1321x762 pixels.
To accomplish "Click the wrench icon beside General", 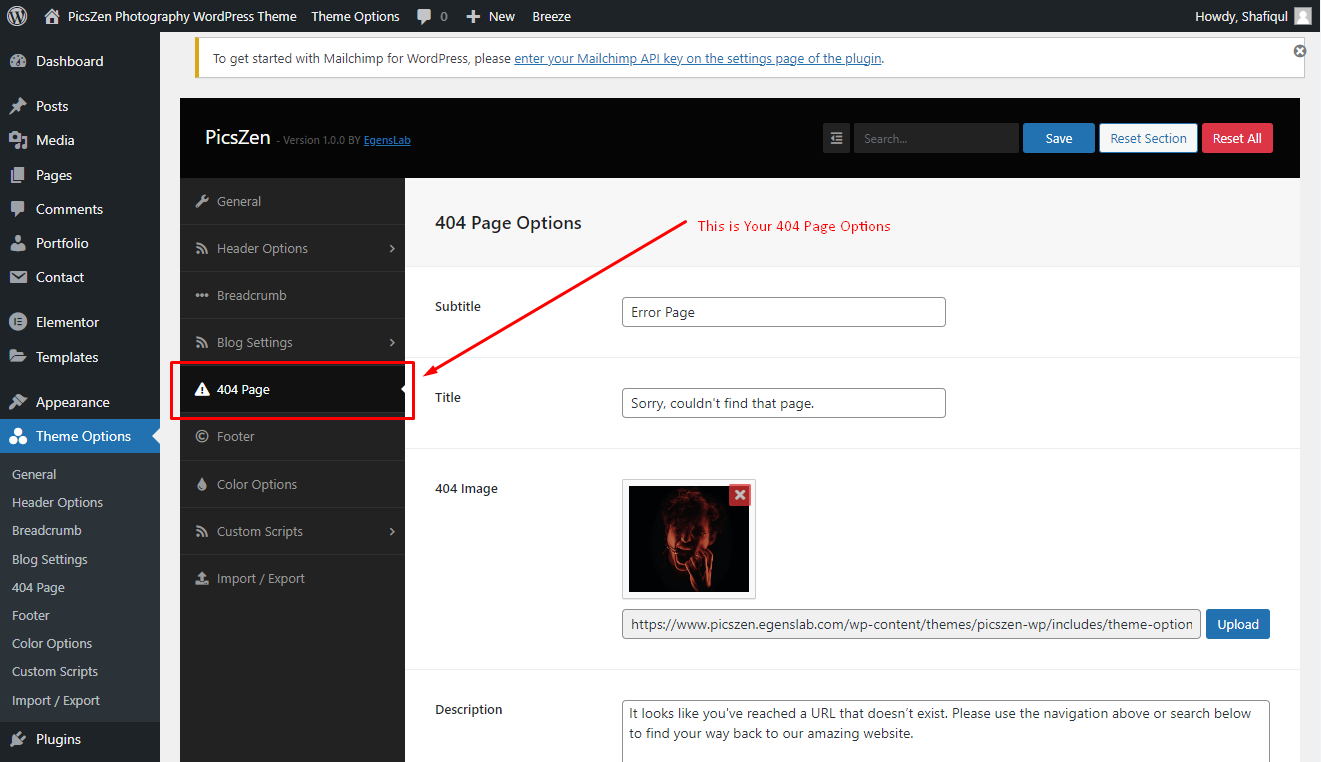I will tap(202, 201).
